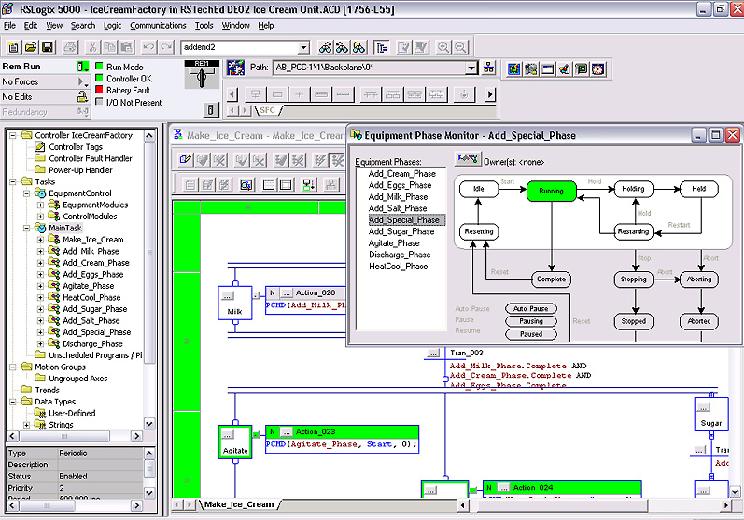
Task: Click the I/O Not Present indicator box
Action: tap(99, 102)
